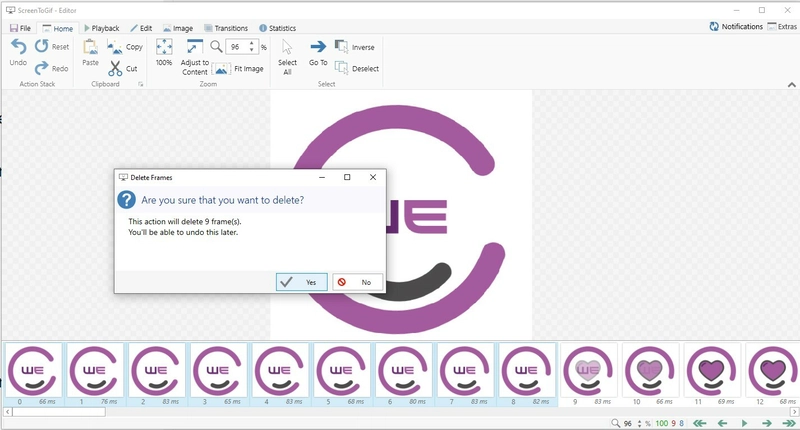Click the Delete Frames question mark icon
Image resolution: width=800 pixels, height=430 pixels.
point(127,200)
